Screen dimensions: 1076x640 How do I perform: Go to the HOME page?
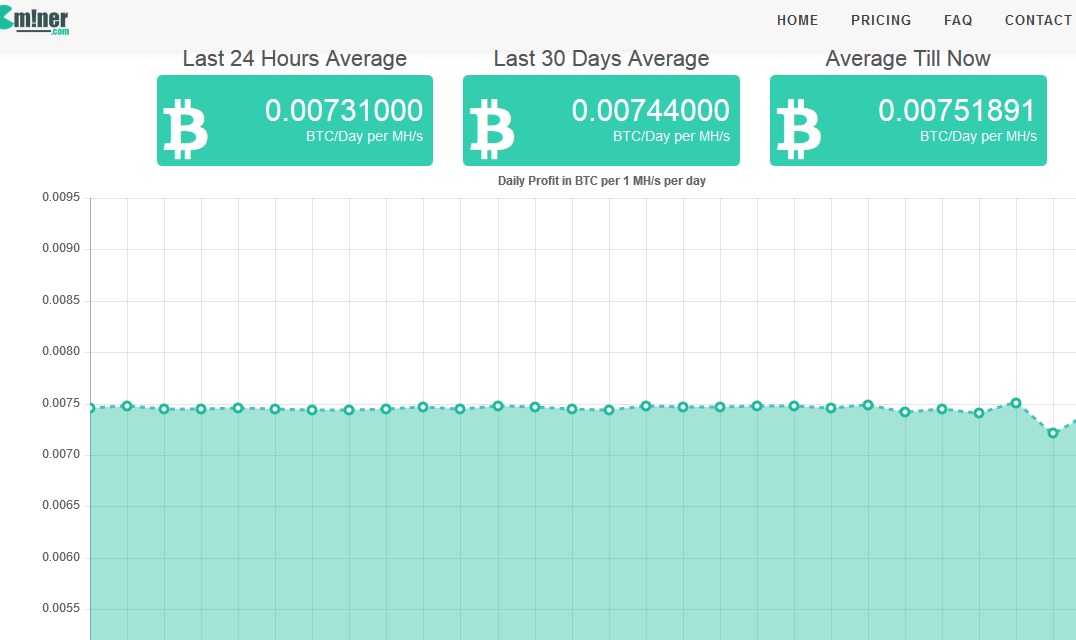(x=797, y=20)
